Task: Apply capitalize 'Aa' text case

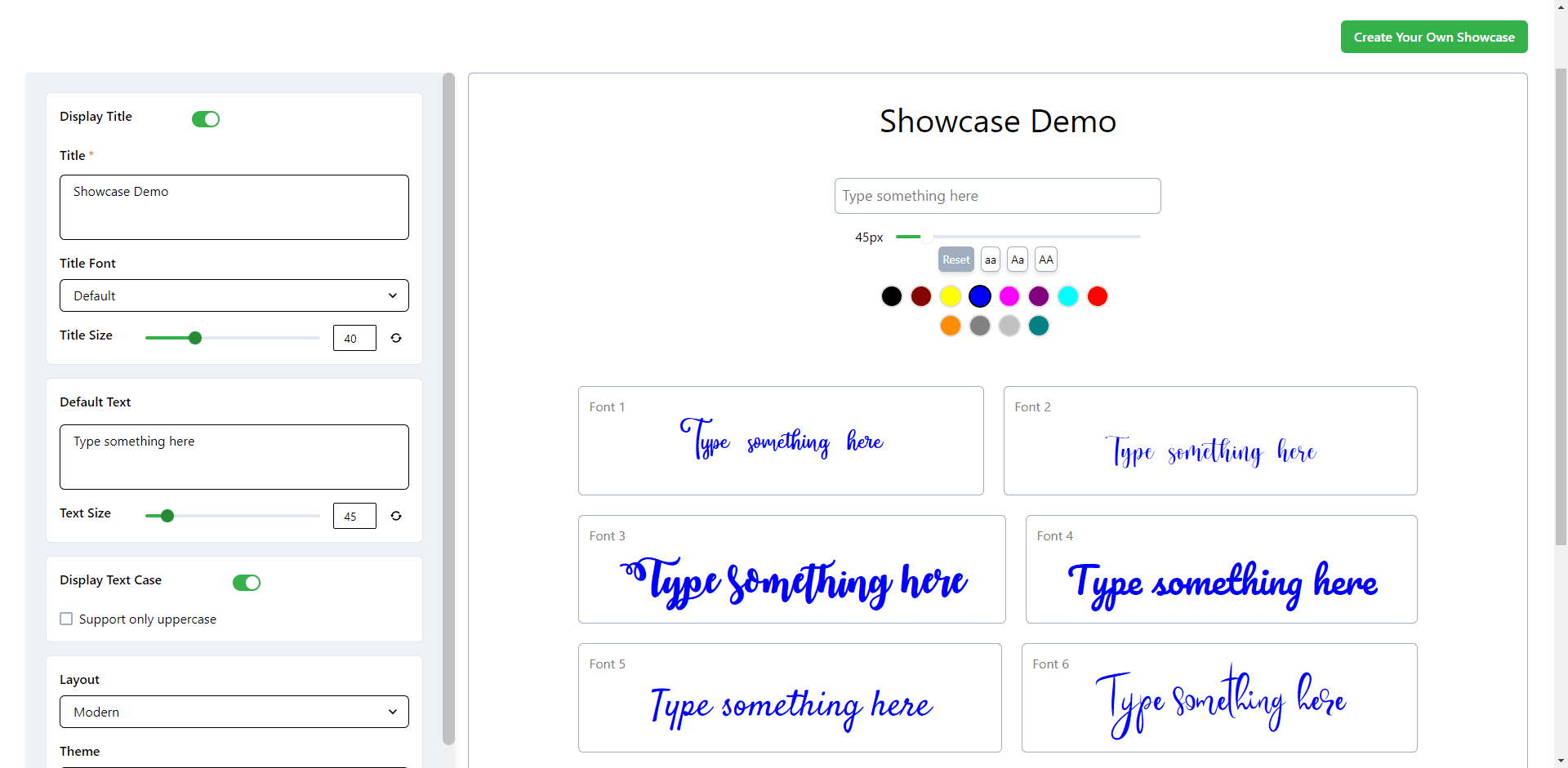Action: pyautogui.click(x=1017, y=260)
